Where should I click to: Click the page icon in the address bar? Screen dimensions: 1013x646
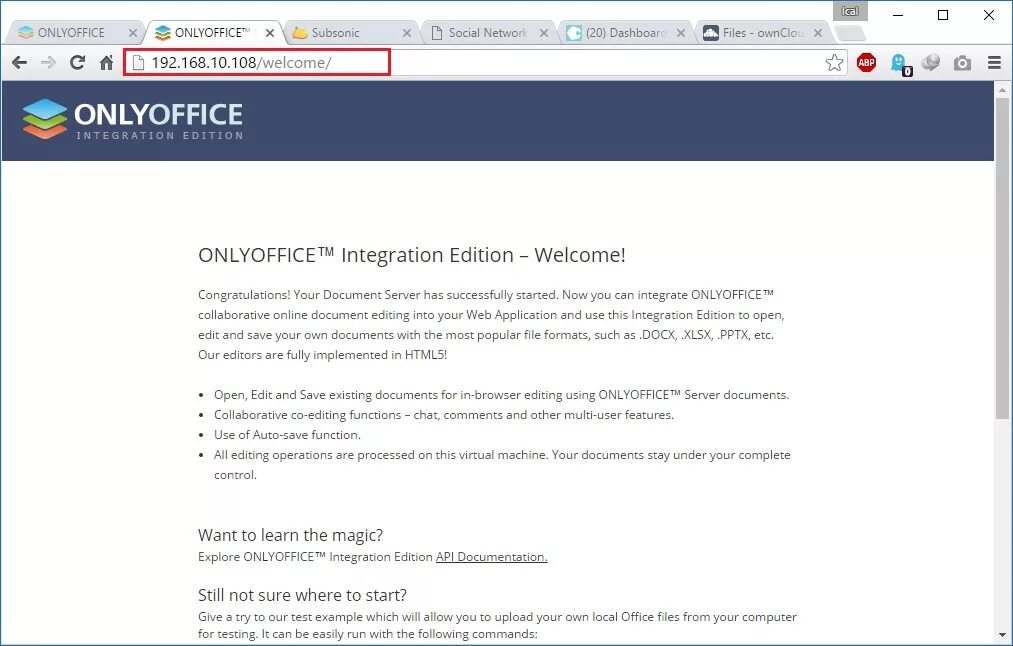138,63
